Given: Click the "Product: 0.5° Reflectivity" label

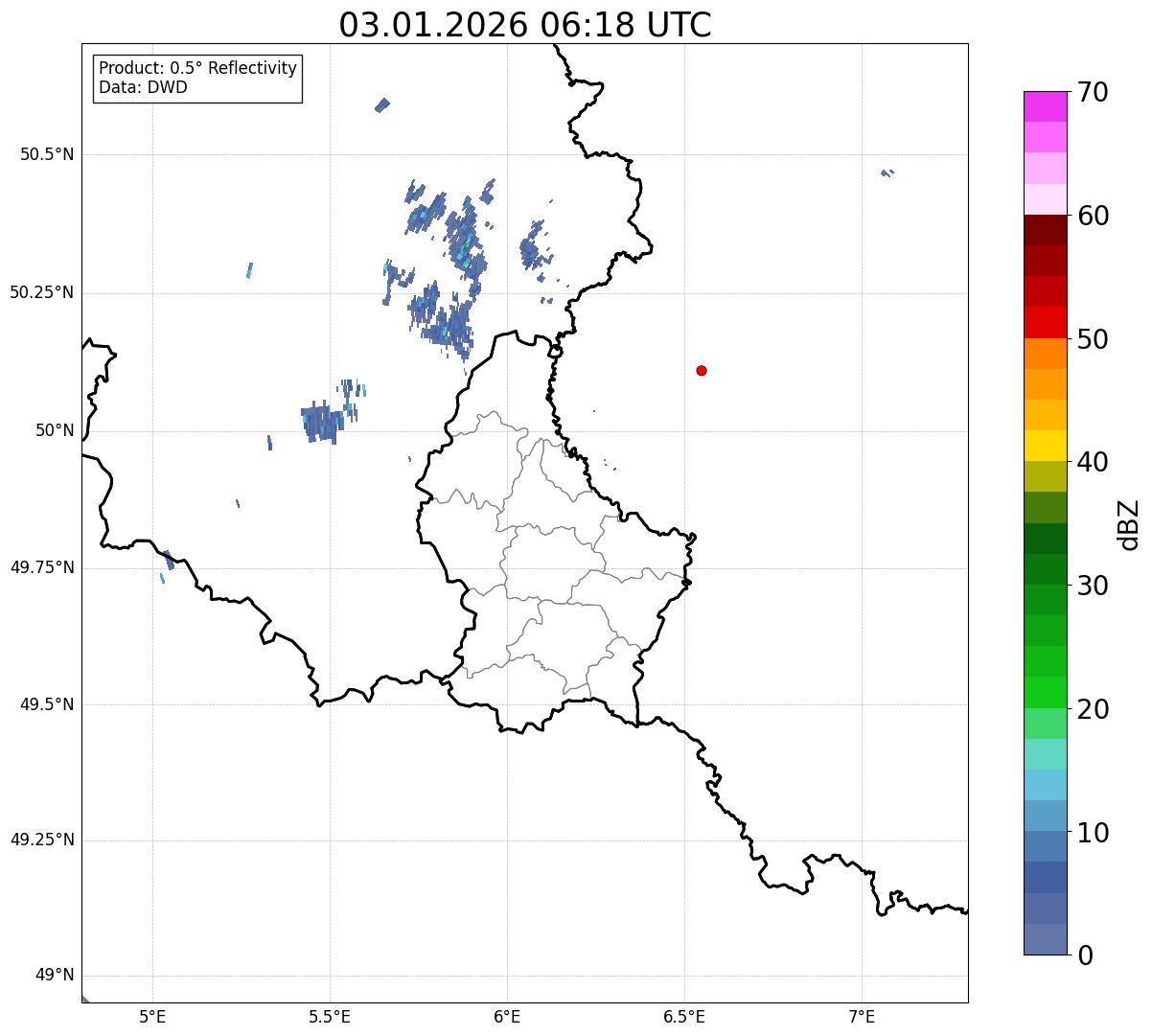Looking at the screenshot, I should coord(197,69).
